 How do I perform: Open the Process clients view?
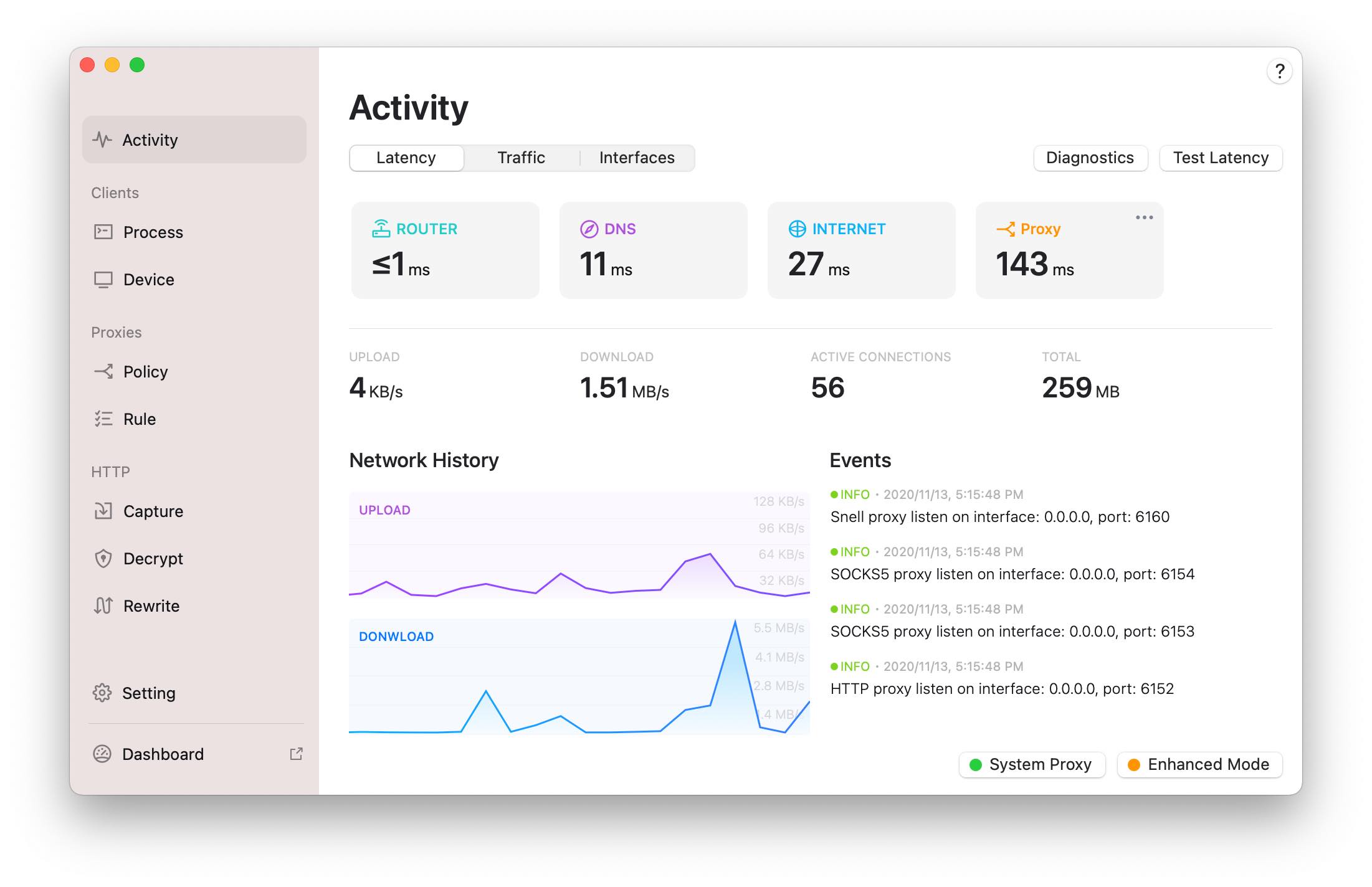point(153,232)
